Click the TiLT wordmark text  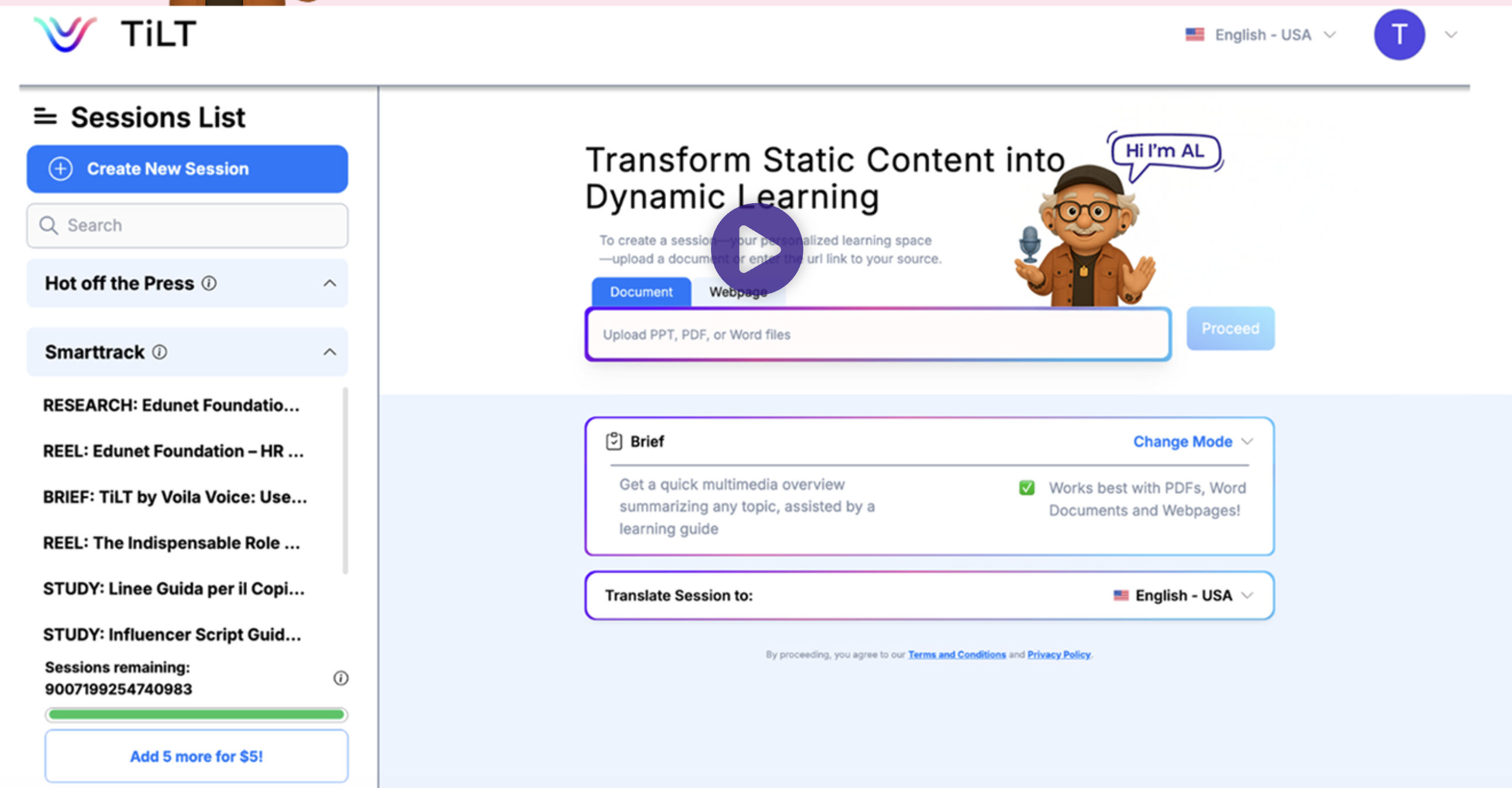(159, 33)
